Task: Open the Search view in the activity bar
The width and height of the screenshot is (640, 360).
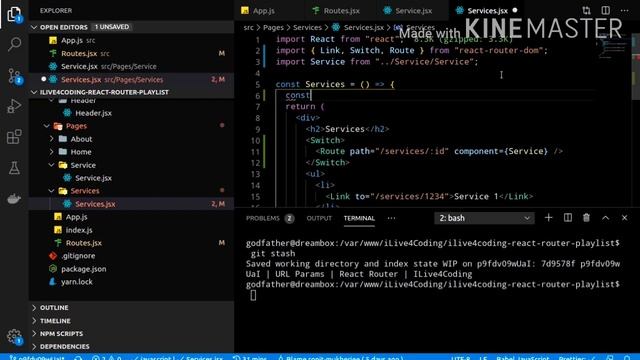Action: point(14,44)
